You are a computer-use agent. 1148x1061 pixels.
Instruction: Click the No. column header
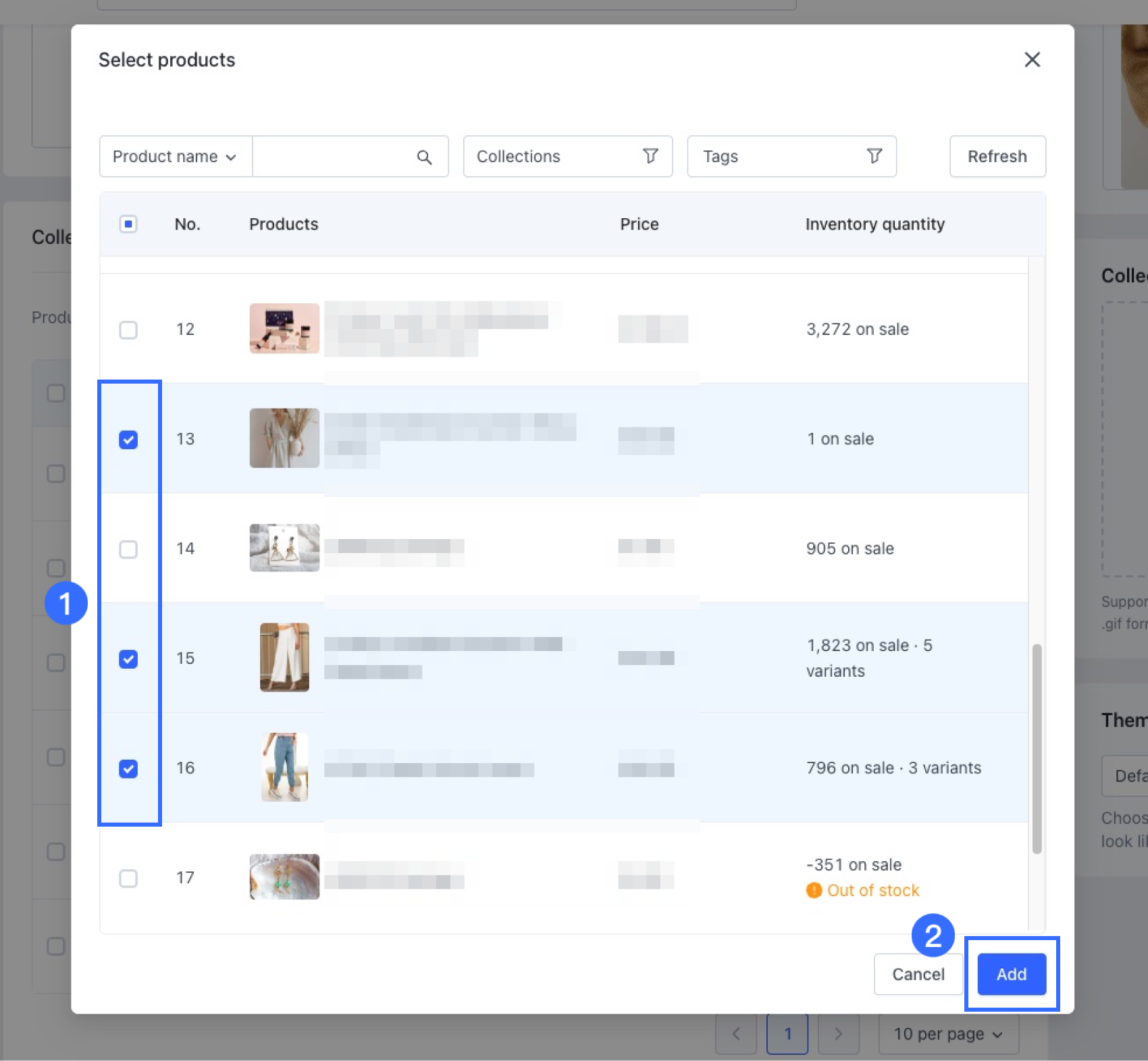(x=187, y=224)
